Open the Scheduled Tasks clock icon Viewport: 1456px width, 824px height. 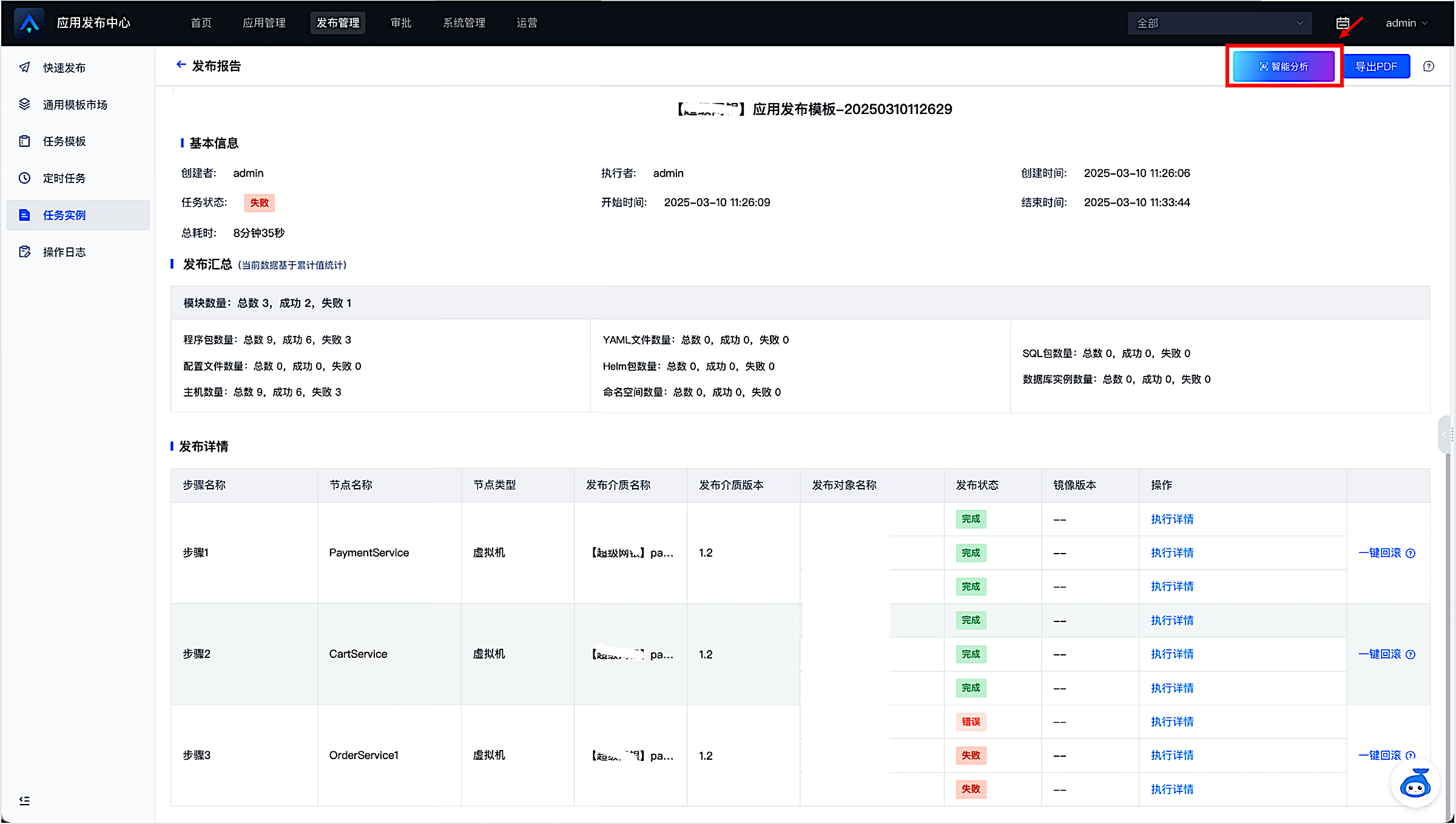[25, 178]
